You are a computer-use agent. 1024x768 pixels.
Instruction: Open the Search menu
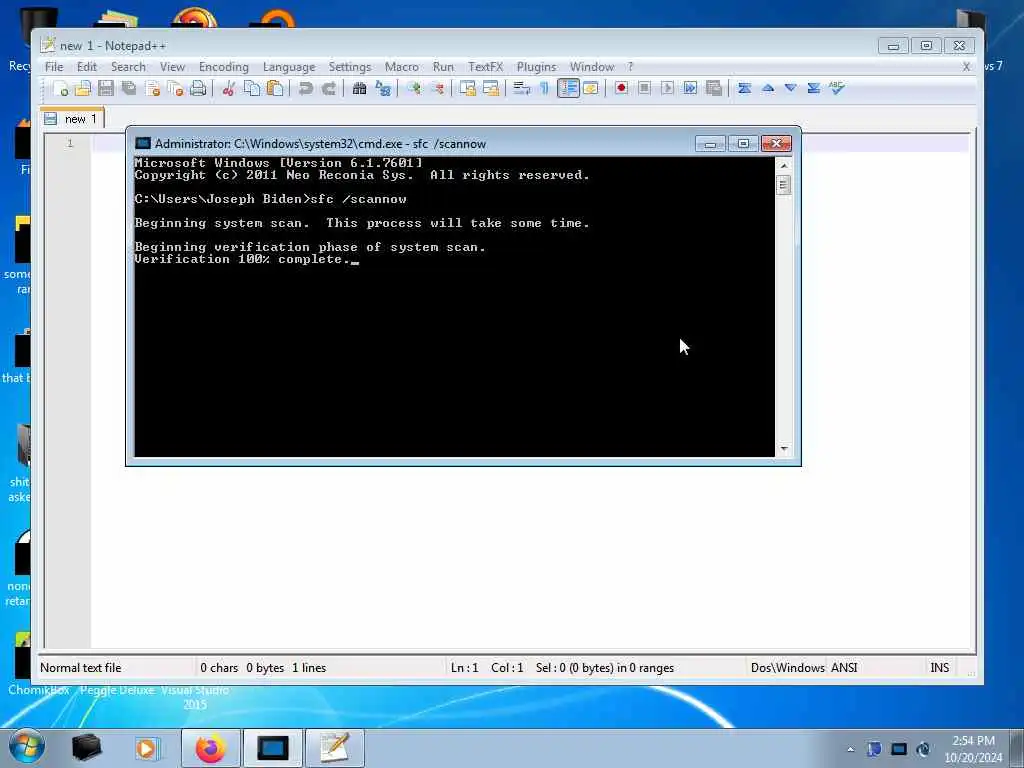click(x=128, y=67)
